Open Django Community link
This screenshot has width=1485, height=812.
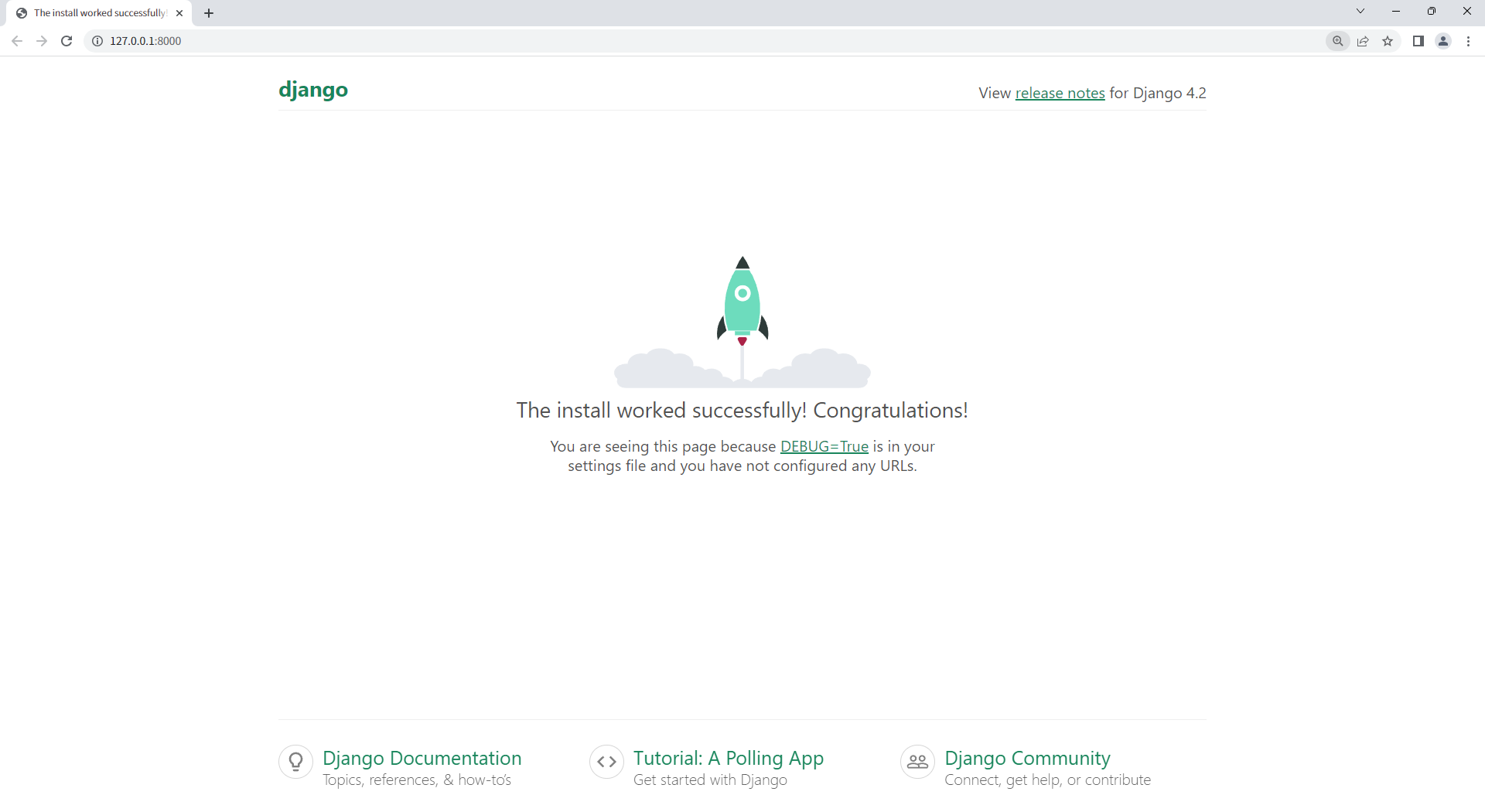(1027, 758)
